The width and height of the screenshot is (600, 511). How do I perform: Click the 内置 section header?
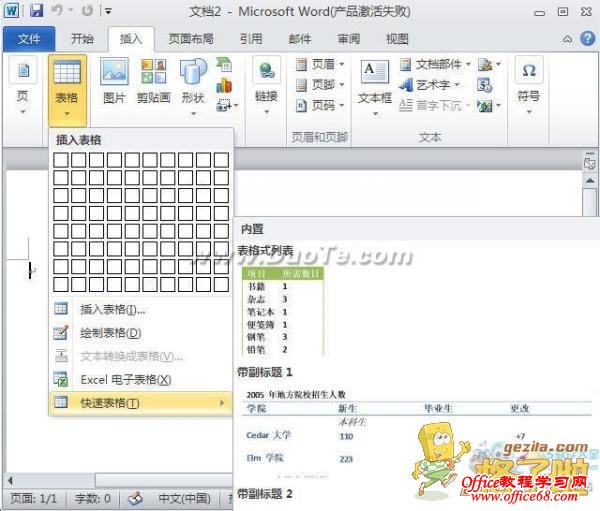point(252,229)
